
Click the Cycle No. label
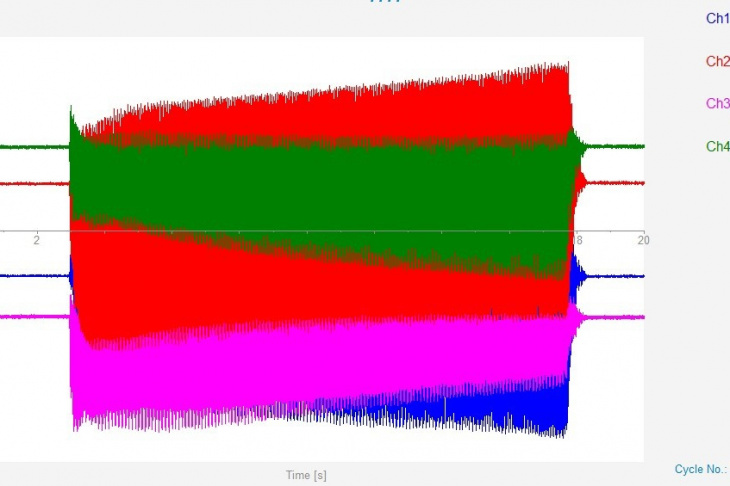coord(701,469)
